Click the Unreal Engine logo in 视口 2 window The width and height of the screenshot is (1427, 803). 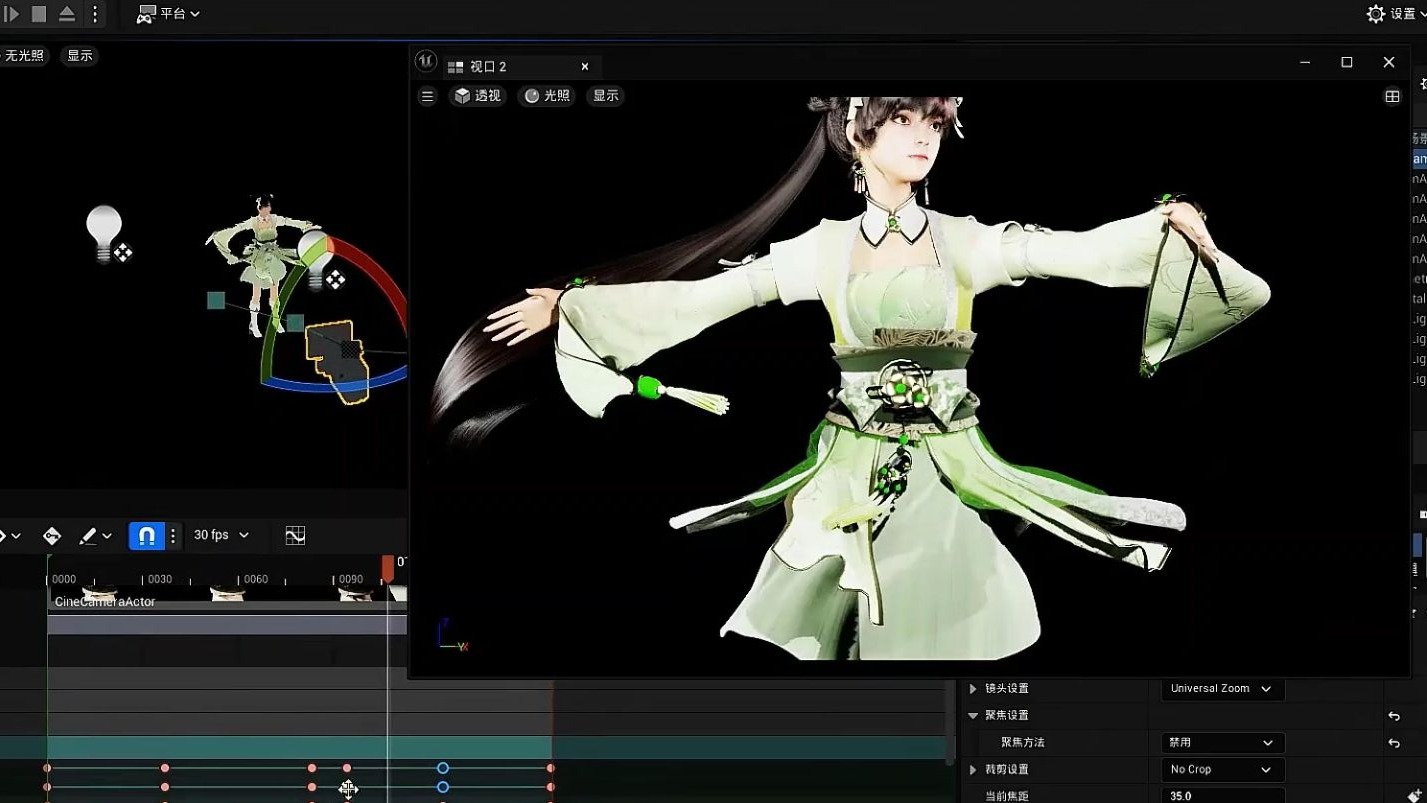click(426, 61)
